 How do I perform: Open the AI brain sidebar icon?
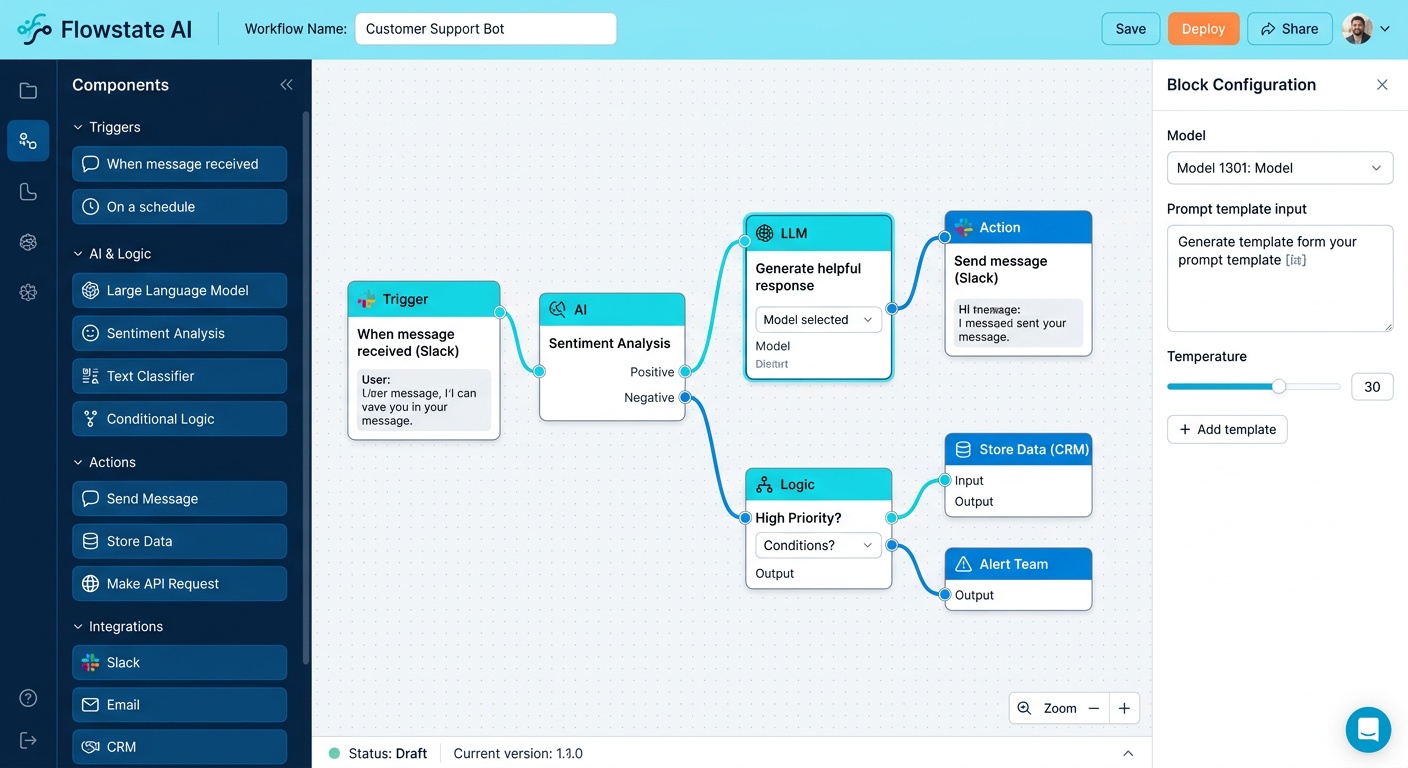pos(28,242)
